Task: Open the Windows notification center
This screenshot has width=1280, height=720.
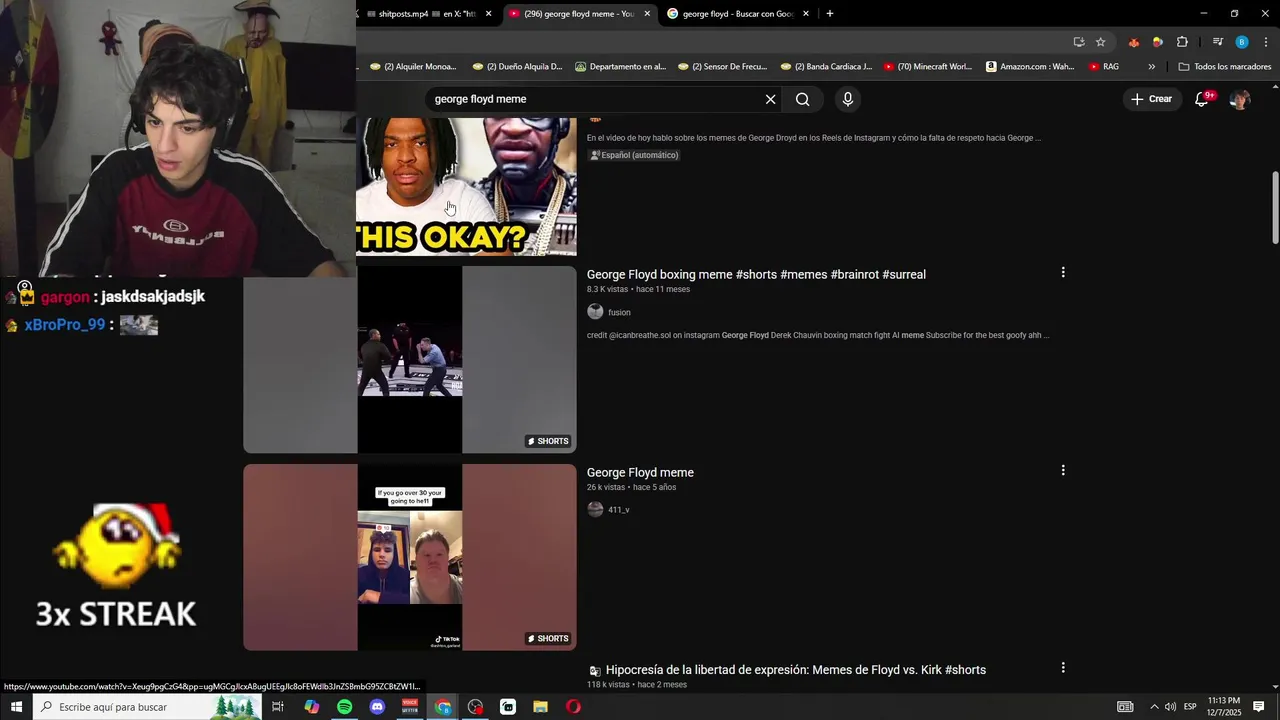Action: [1258, 707]
